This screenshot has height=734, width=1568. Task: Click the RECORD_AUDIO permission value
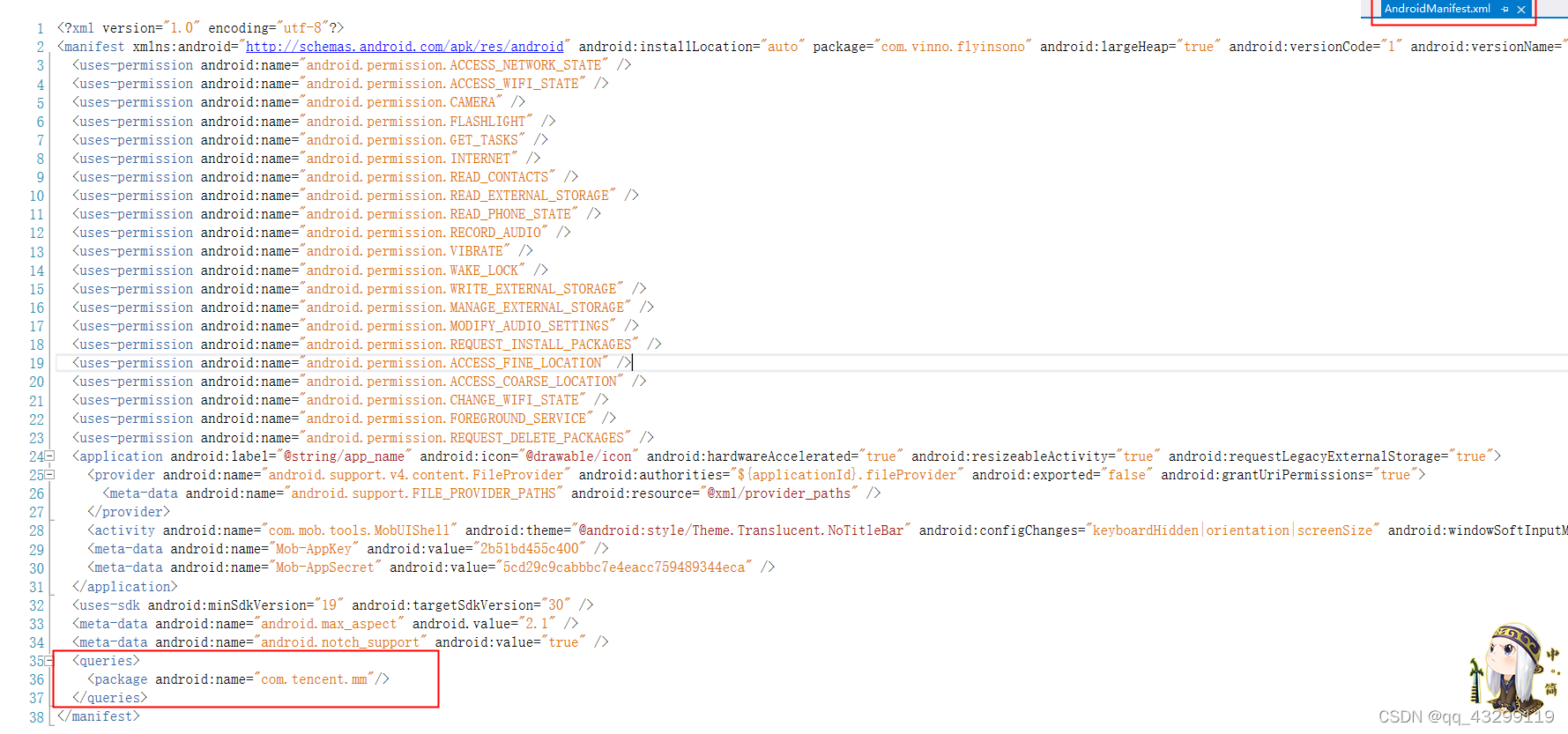point(424,232)
